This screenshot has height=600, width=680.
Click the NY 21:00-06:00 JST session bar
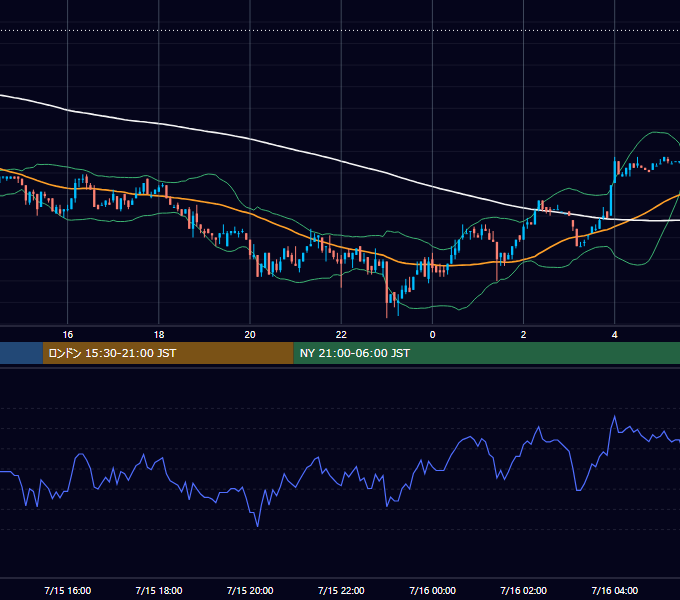[x=487, y=353]
